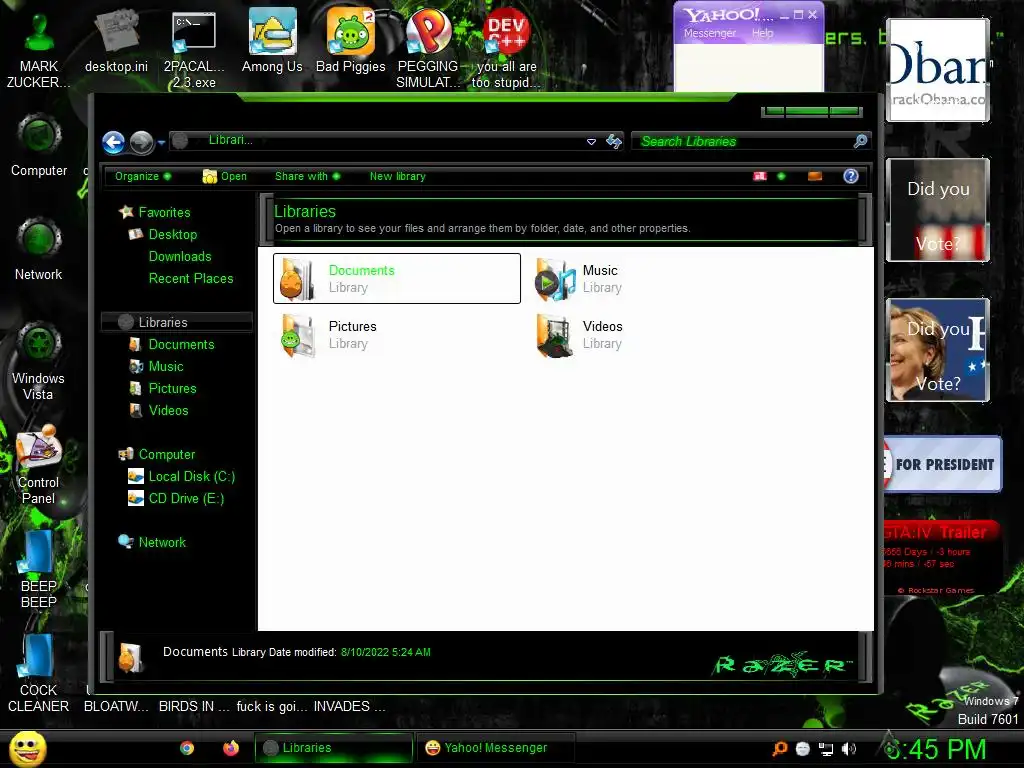Viewport: 1024px width, 768px height.
Task: Go back with the blue Back arrow
Action: [x=114, y=142]
